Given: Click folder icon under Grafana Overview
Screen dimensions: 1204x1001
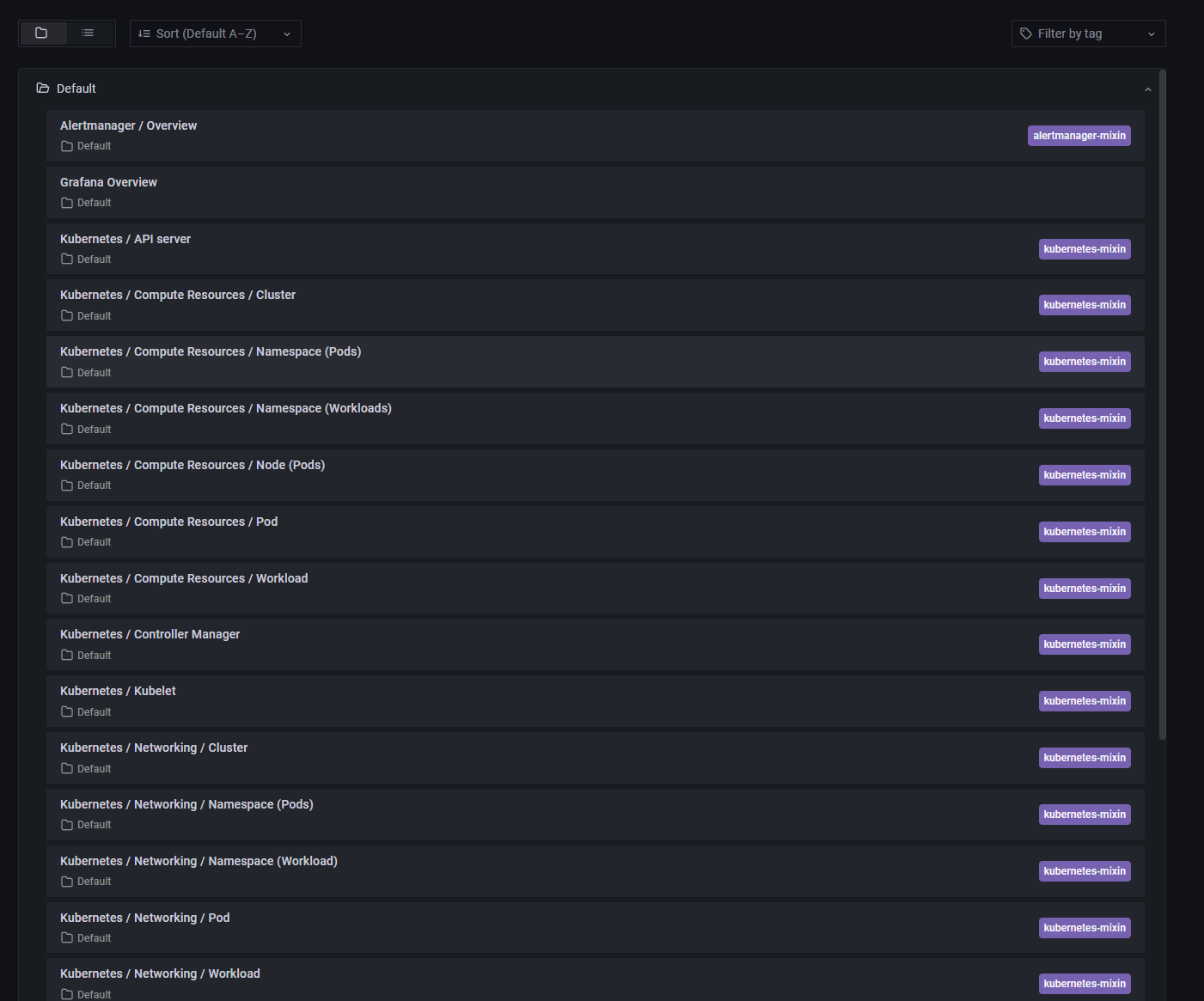Looking at the screenshot, I should coord(67,203).
